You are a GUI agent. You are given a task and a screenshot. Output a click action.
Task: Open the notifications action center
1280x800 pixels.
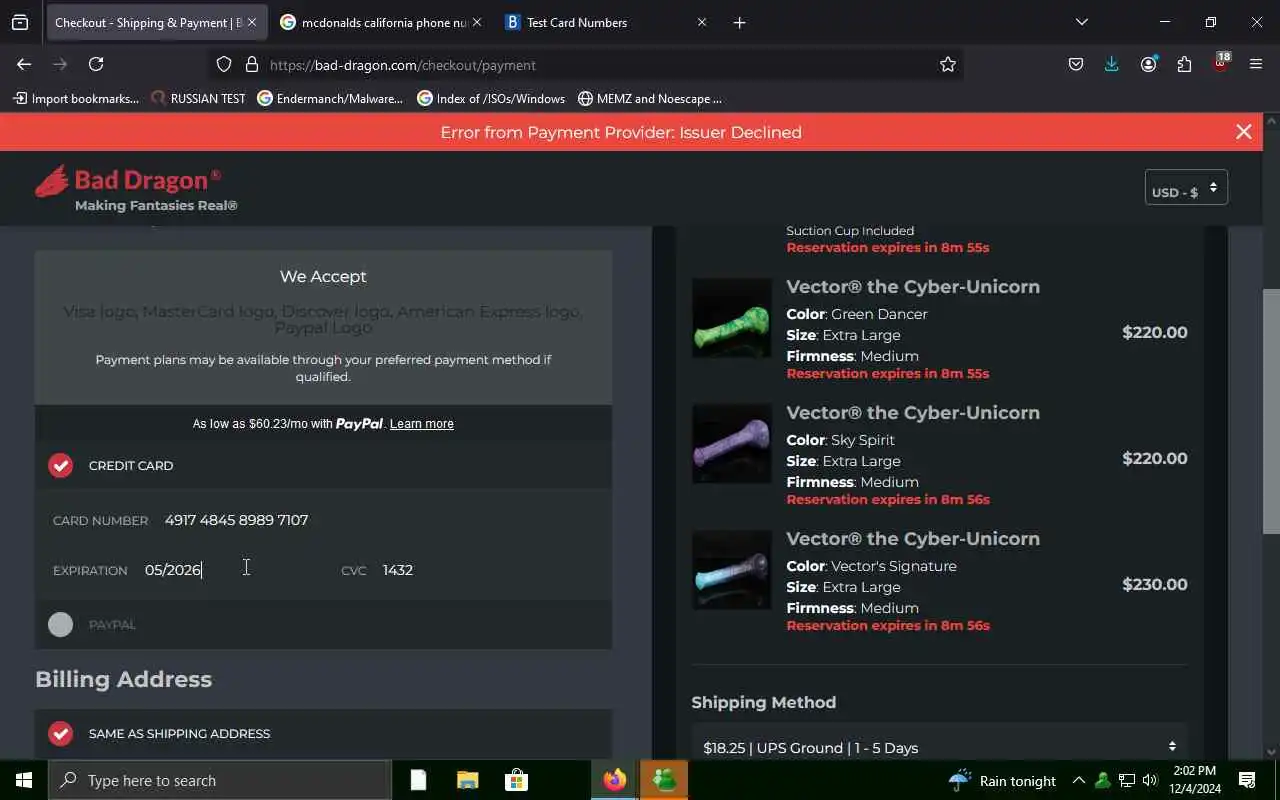(x=1247, y=780)
